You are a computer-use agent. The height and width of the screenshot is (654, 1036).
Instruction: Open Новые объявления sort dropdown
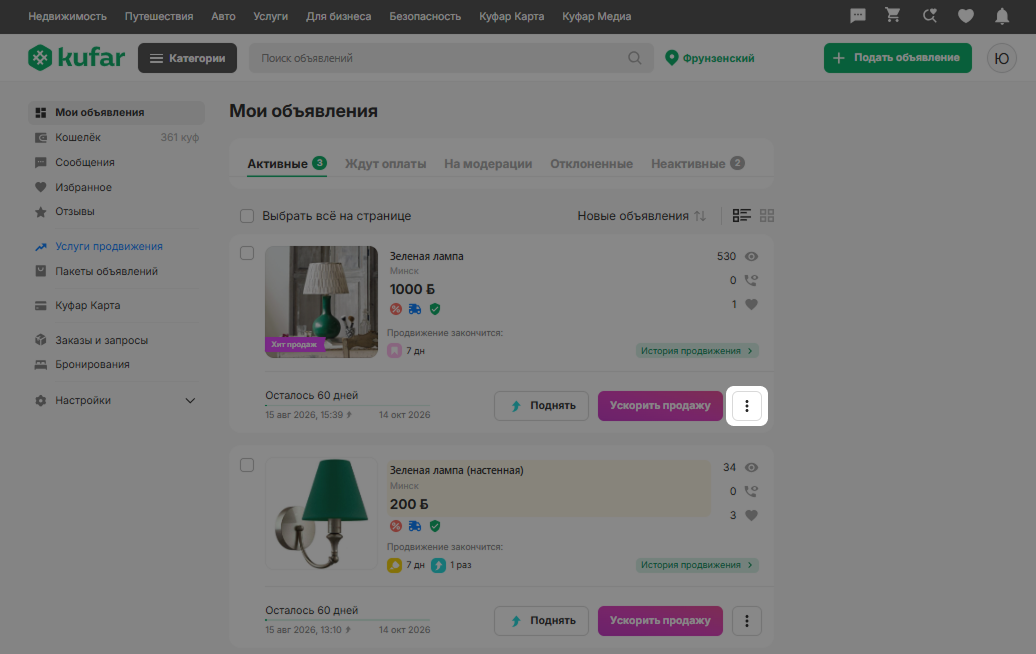click(x=642, y=216)
